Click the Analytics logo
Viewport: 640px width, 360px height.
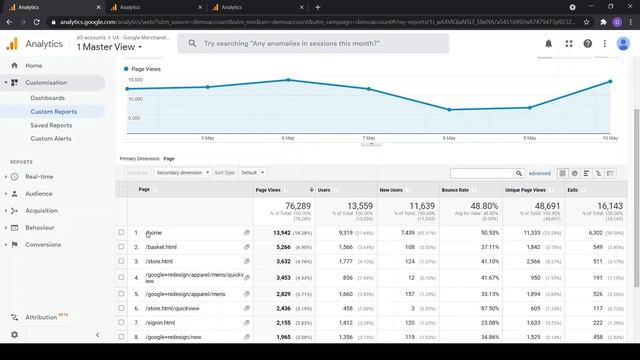tap(12, 44)
